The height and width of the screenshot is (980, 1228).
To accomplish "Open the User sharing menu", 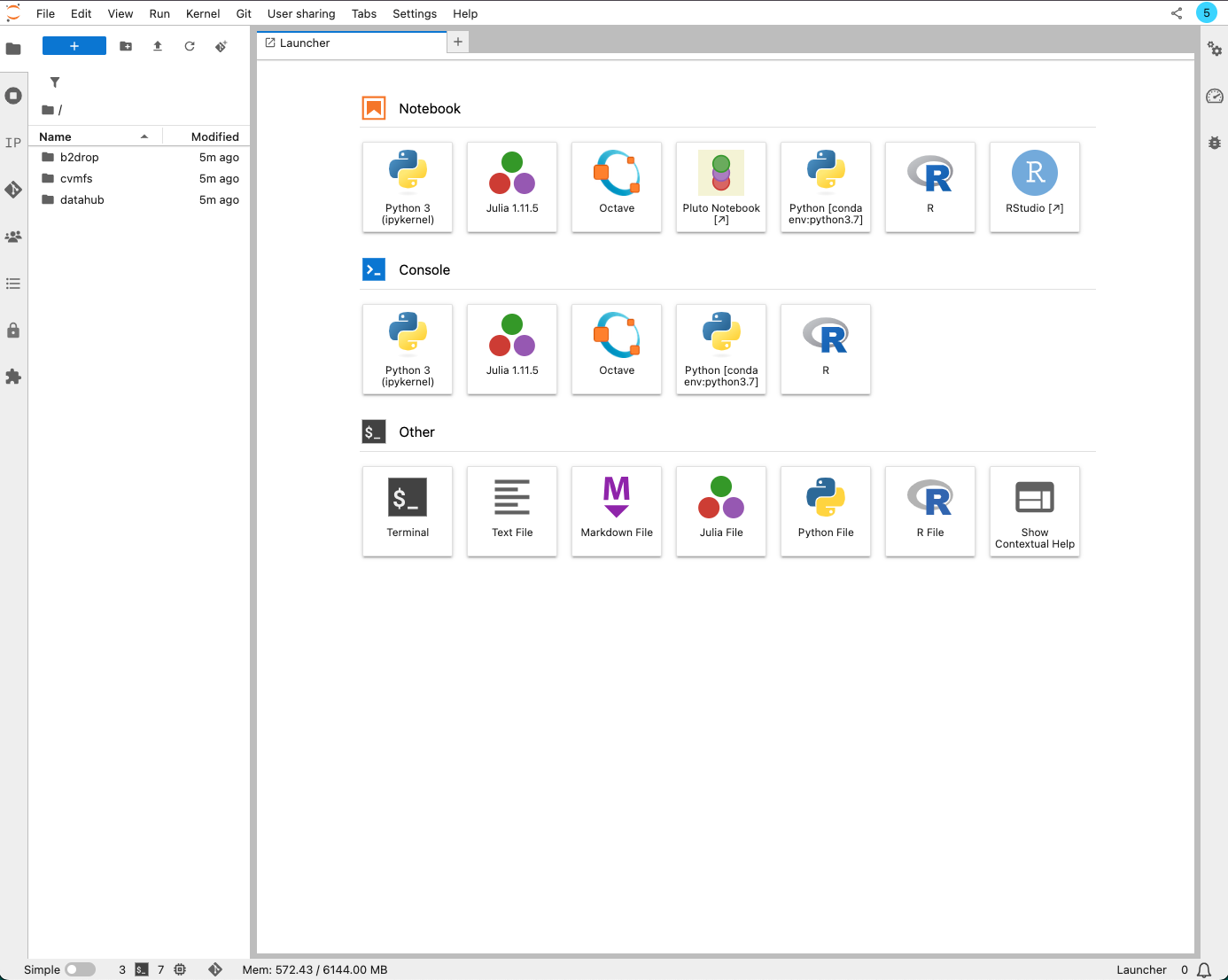I will [301, 13].
